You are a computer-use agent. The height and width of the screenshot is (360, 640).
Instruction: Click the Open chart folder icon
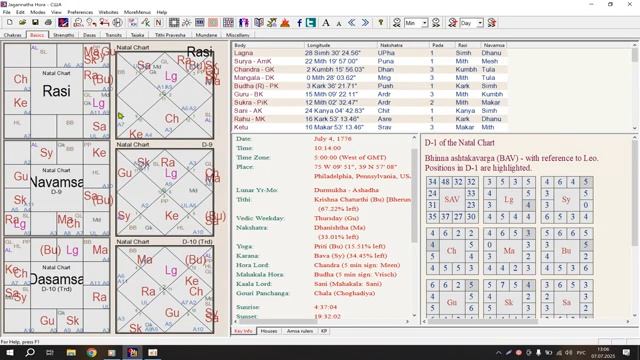click(22, 23)
